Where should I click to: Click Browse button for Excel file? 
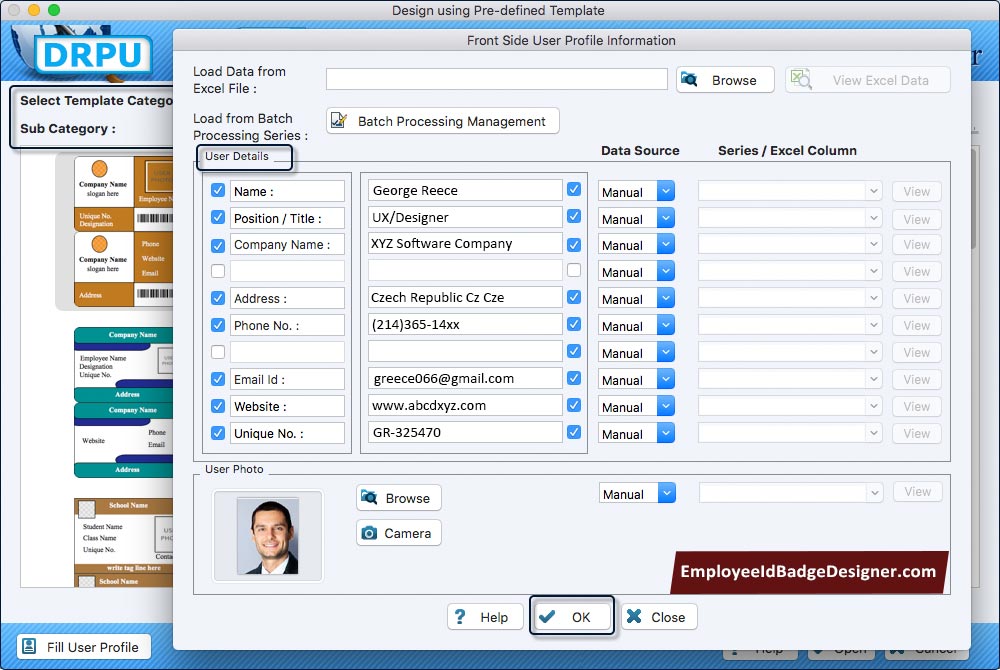(725, 80)
